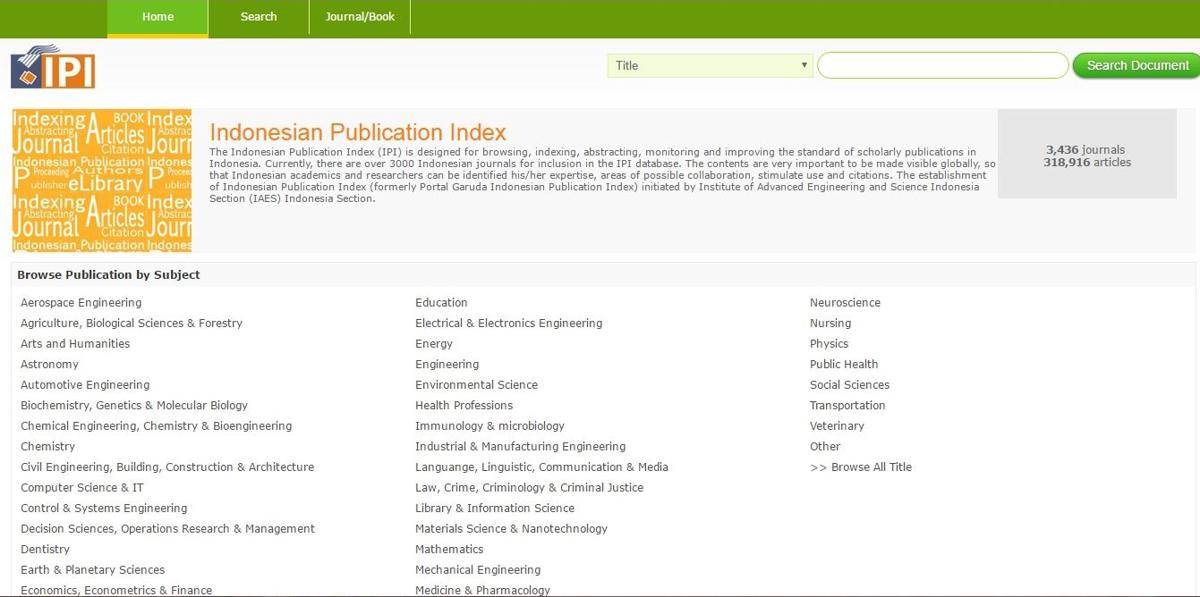Open the plain Engineering subject link
Viewport: 1200px width, 597px height.
pyautogui.click(x=447, y=364)
